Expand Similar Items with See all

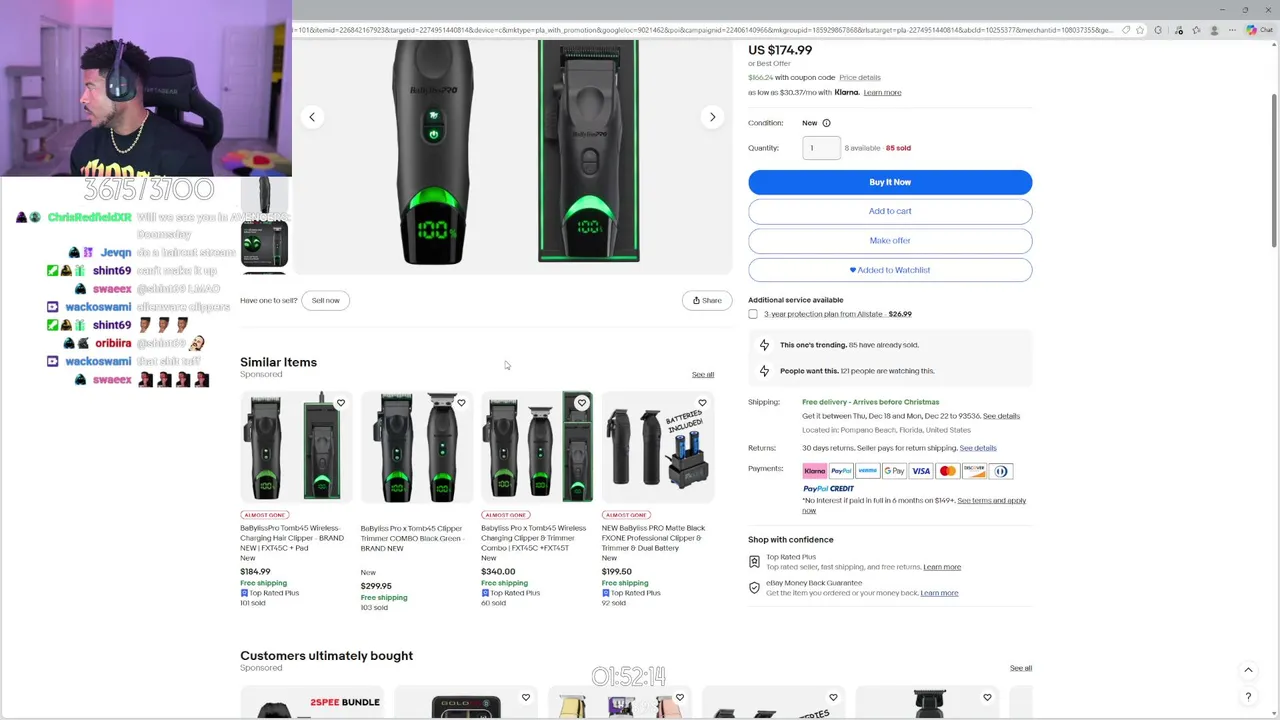(x=703, y=375)
